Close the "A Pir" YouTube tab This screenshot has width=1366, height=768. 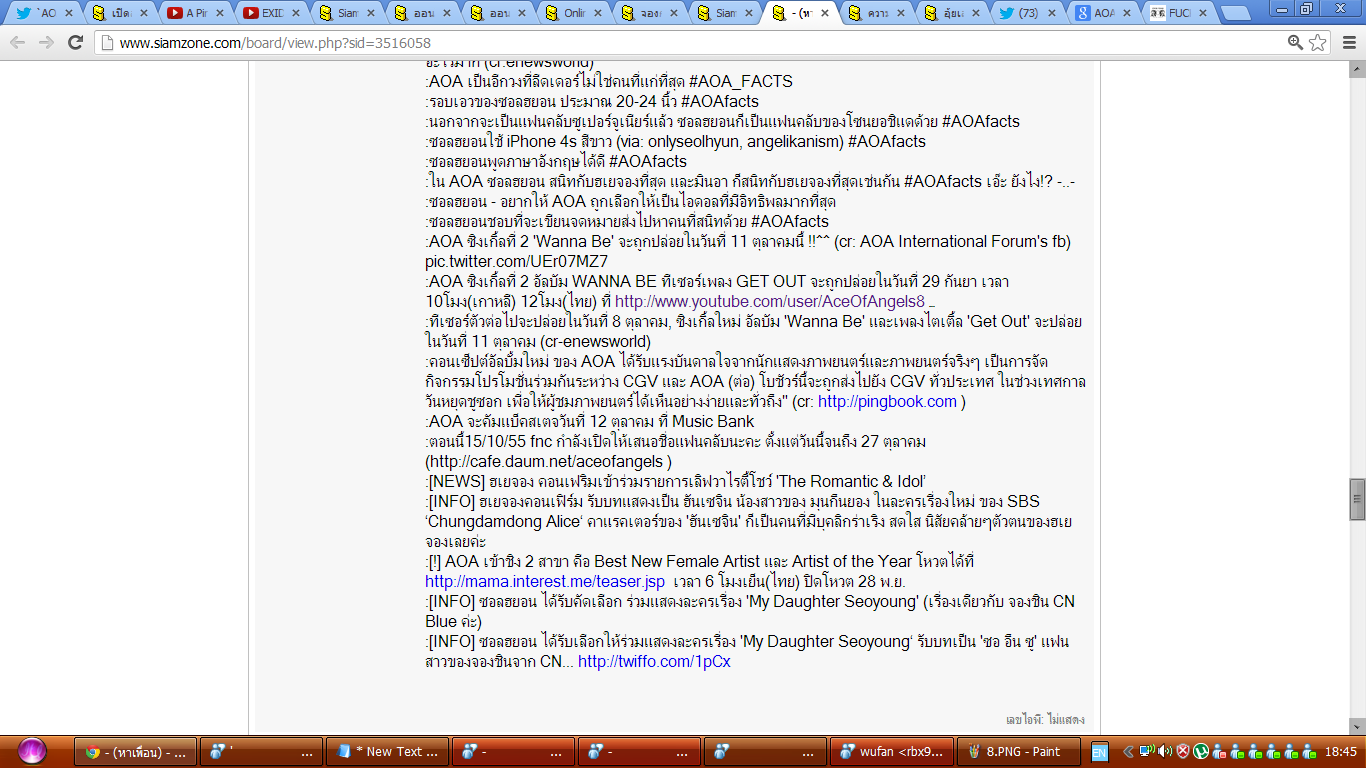(219, 14)
